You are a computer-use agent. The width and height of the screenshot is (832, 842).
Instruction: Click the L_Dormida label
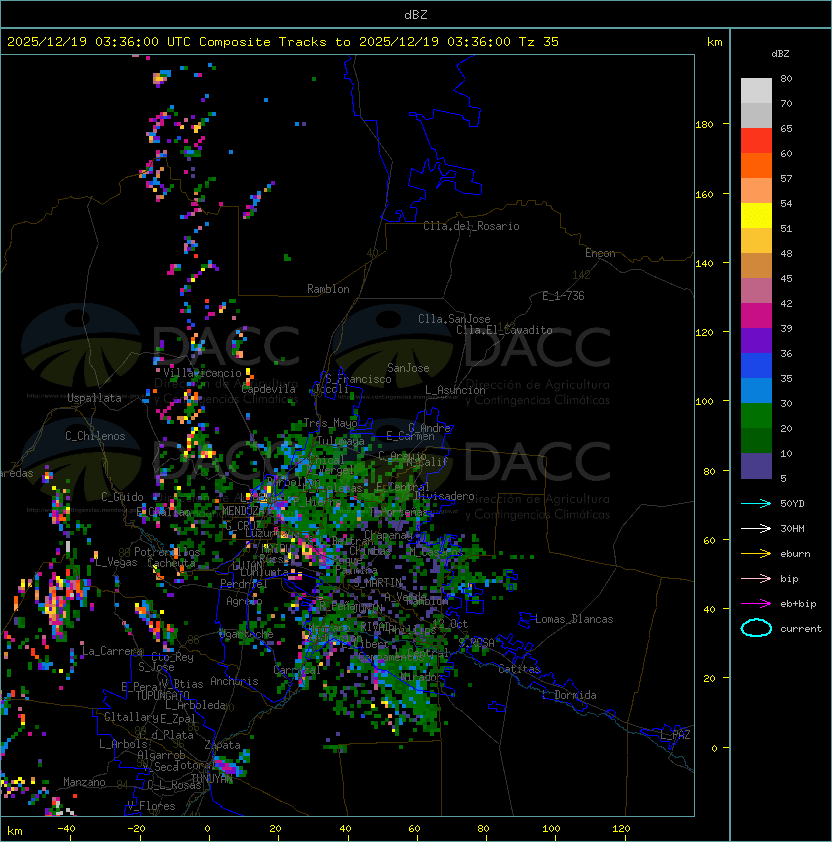point(569,695)
